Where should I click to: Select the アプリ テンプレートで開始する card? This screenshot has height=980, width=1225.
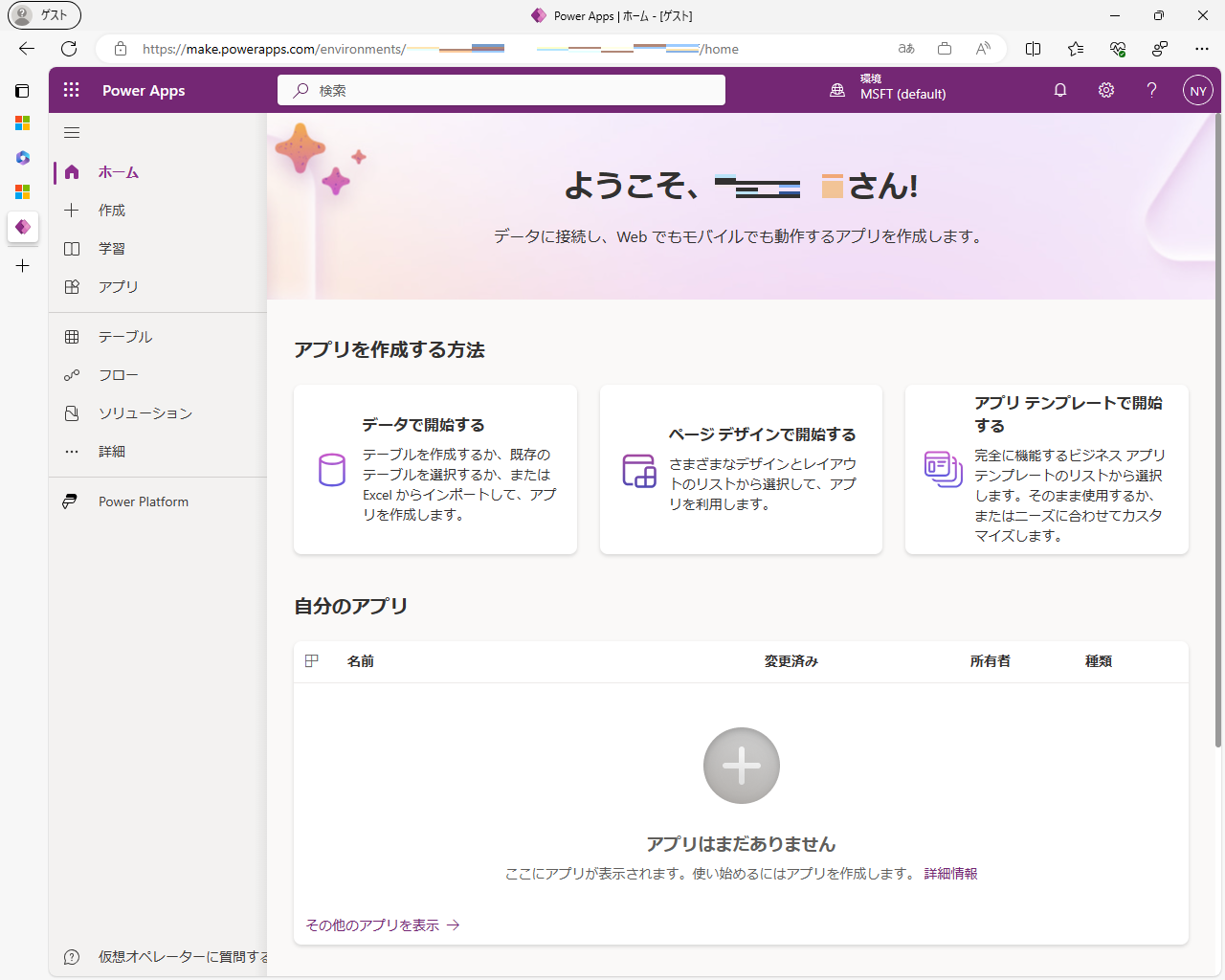[1047, 470]
